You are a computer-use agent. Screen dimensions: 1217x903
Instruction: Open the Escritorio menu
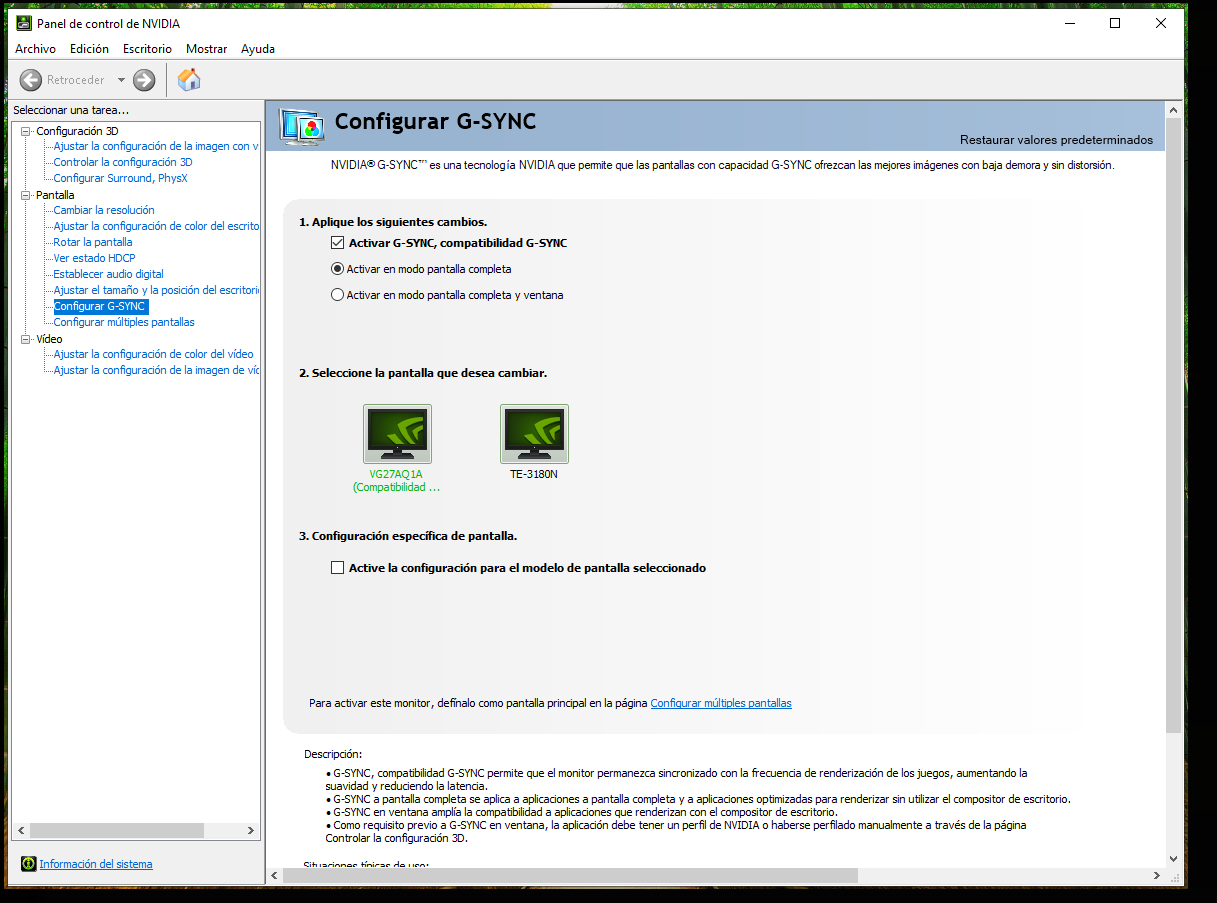(147, 49)
